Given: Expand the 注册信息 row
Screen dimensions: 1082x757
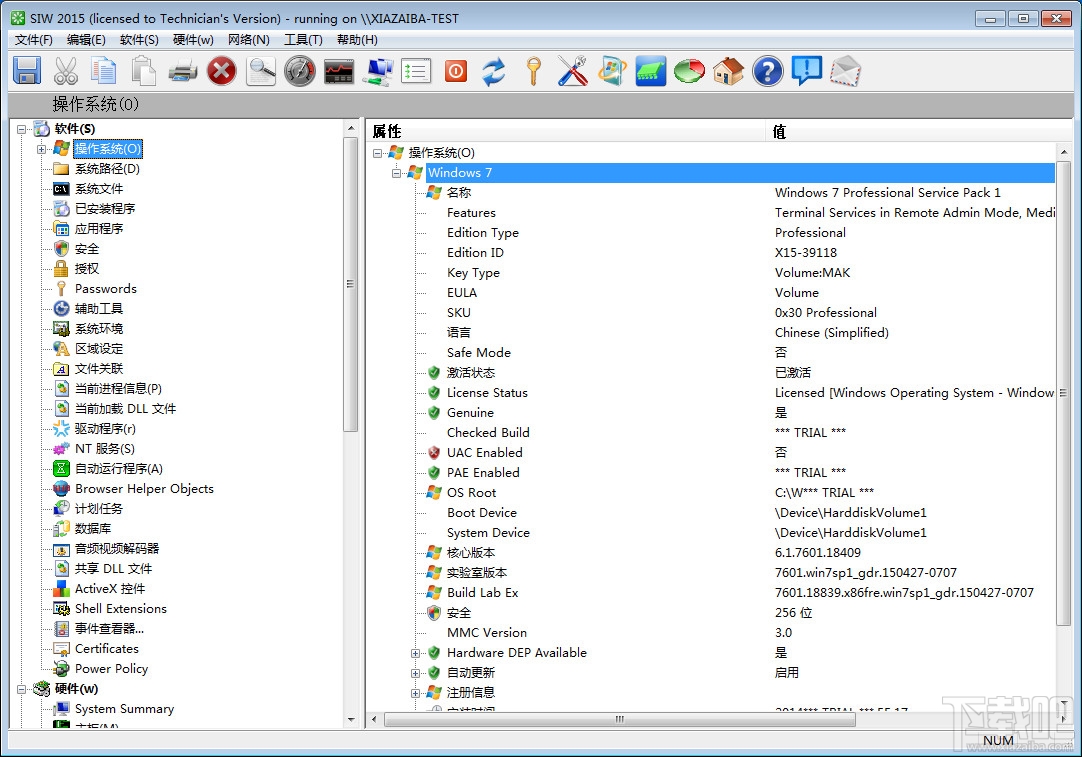Looking at the screenshot, I should pyautogui.click(x=415, y=694).
